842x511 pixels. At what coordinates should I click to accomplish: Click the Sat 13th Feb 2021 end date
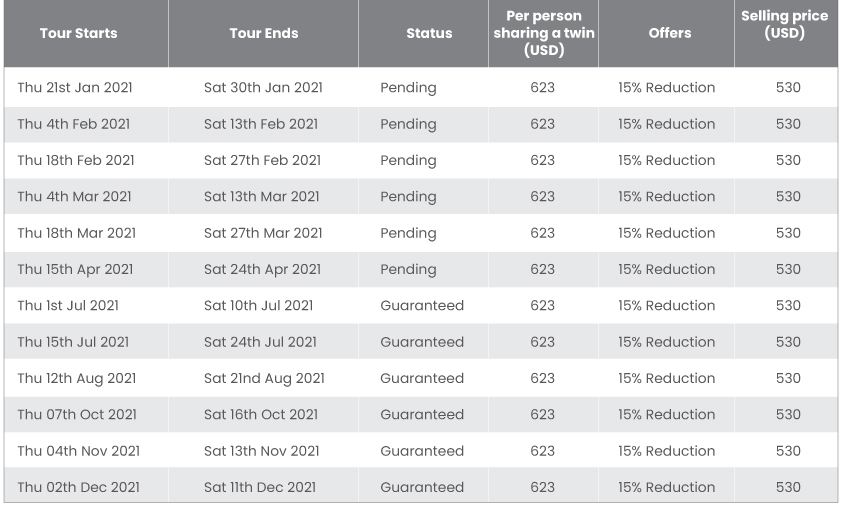click(261, 124)
